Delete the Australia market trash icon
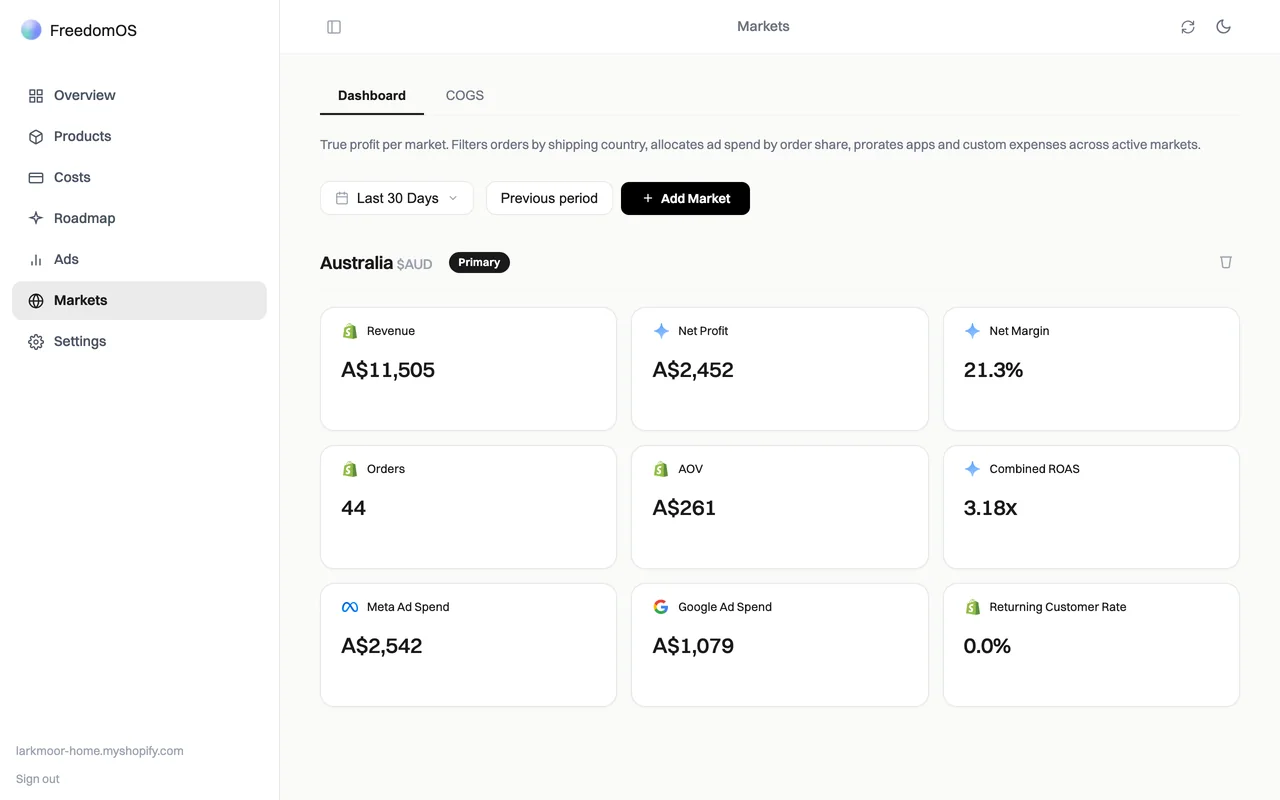 click(x=1226, y=262)
